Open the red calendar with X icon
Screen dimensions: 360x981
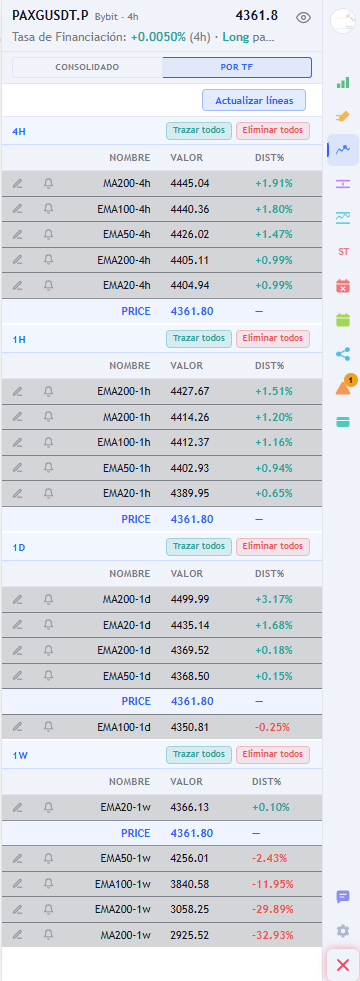pyautogui.click(x=343, y=286)
